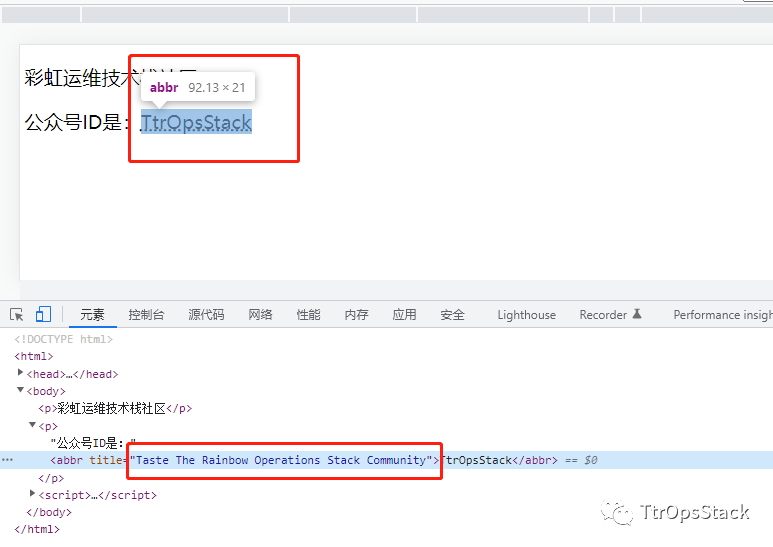Switch to the 源代码 tab
The height and width of the screenshot is (547, 773).
206,314
